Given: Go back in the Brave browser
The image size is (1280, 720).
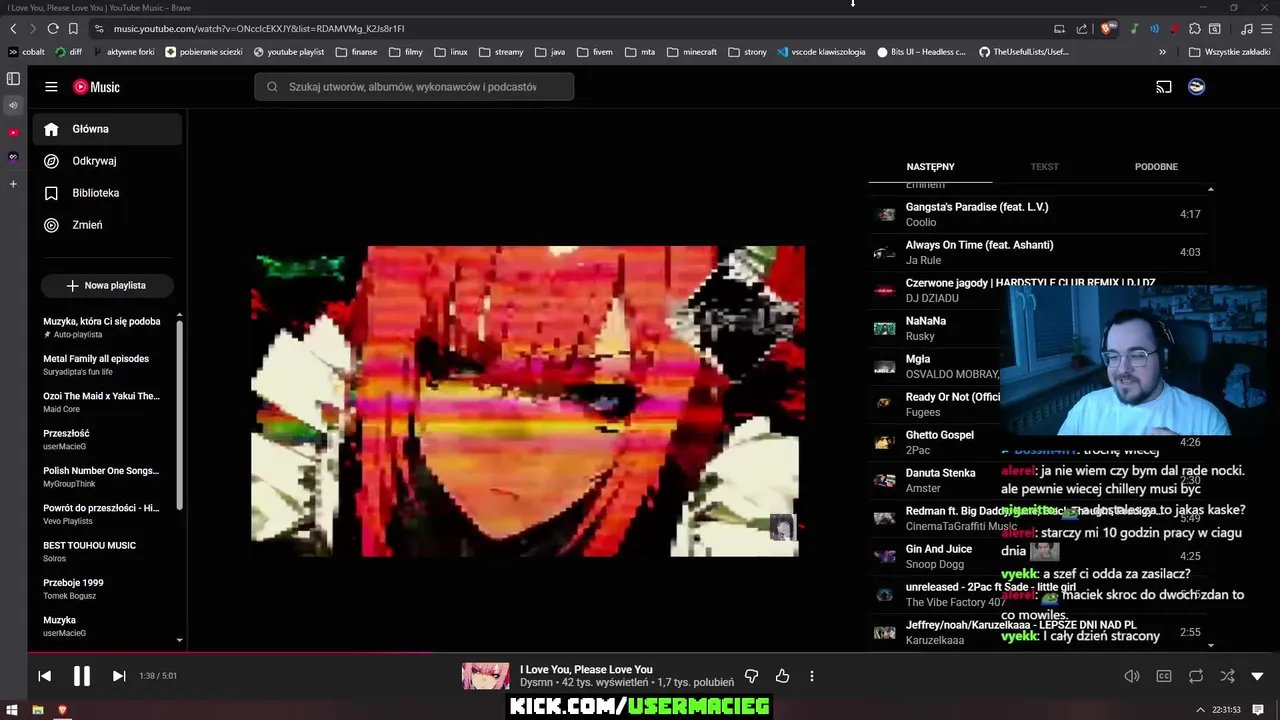Looking at the screenshot, I should click(14, 29).
